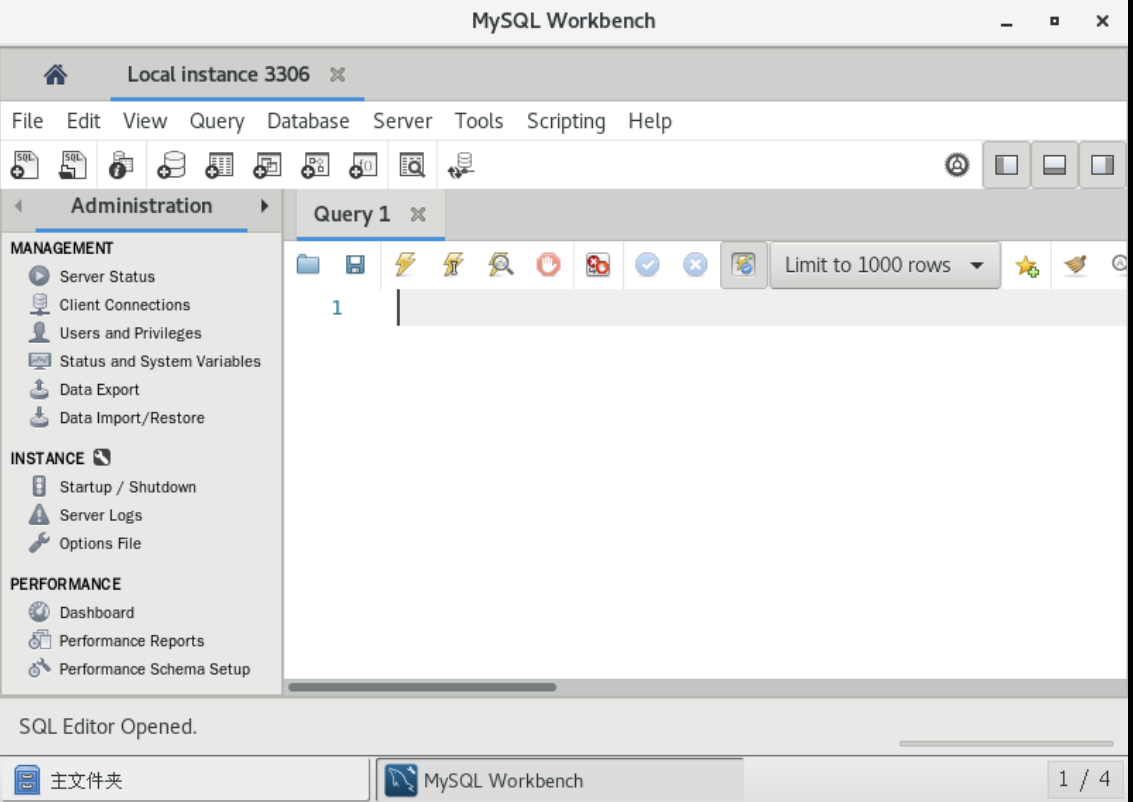This screenshot has width=1133, height=802.
Task: Toggle auto-commit mode button
Action: click(x=744, y=265)
